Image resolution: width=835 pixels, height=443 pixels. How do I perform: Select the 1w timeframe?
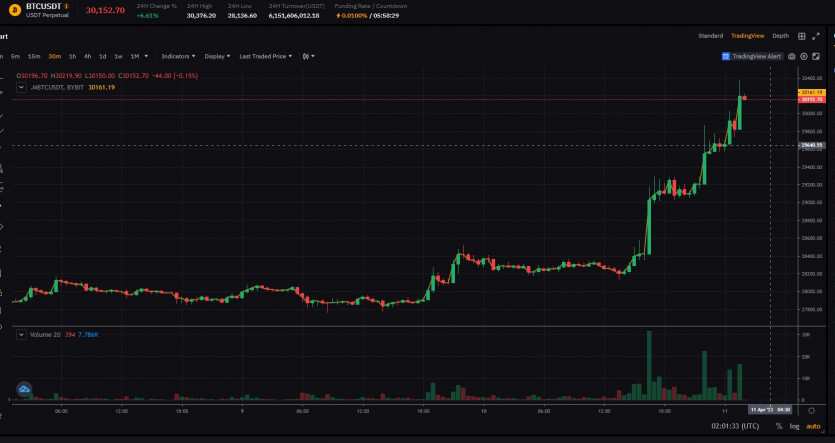coord(118,56)
